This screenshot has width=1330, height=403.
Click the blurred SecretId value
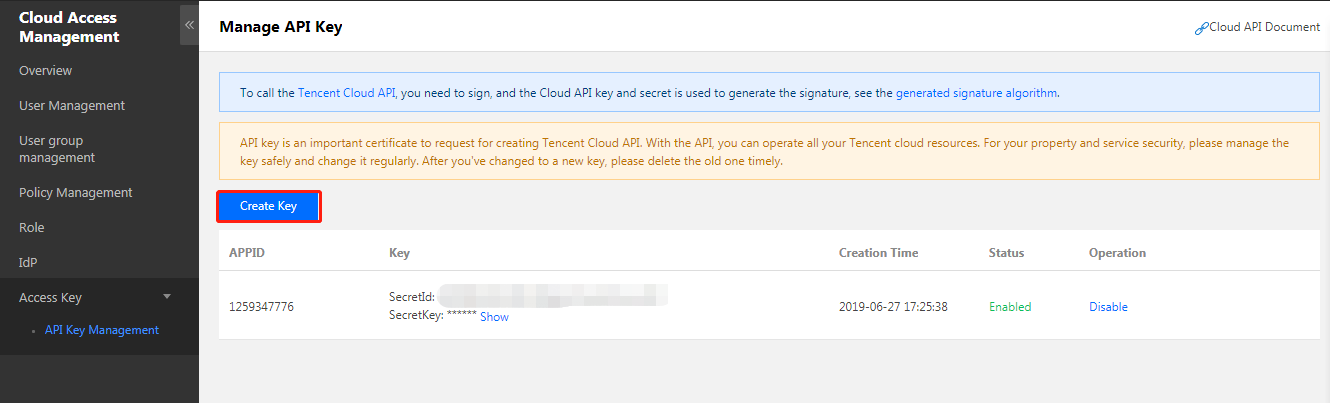pyautogui.click(x=553, y=297)
